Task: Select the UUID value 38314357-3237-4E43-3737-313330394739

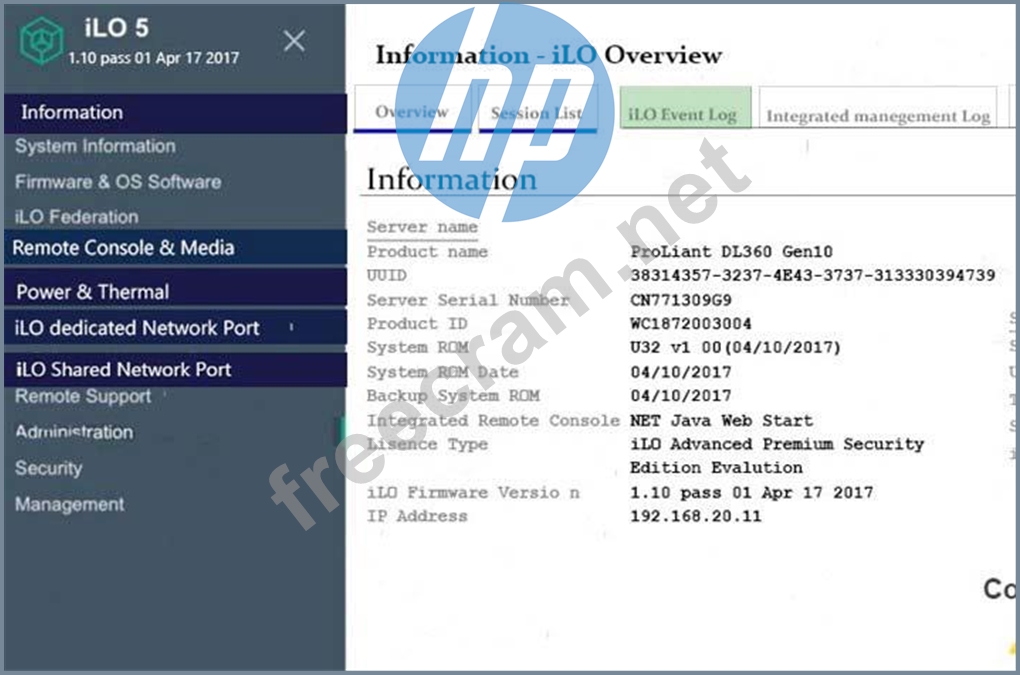Action: tap(812, 276)
